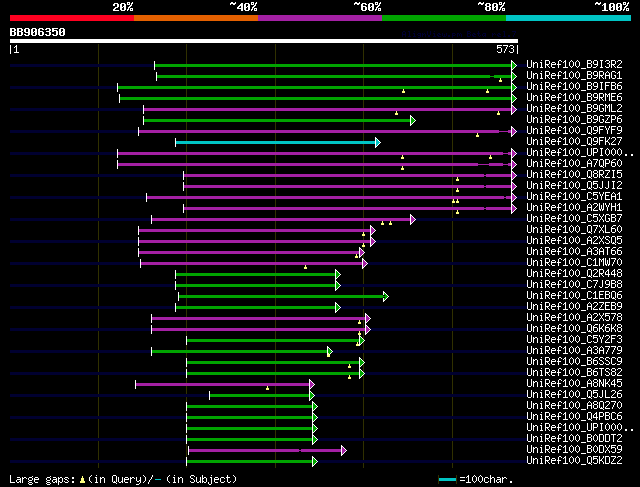This screenshot has height=487, width=640.
Task: Click the green arrowhead of the B9I3R2 alignment
Action: (x=514, y=65)
